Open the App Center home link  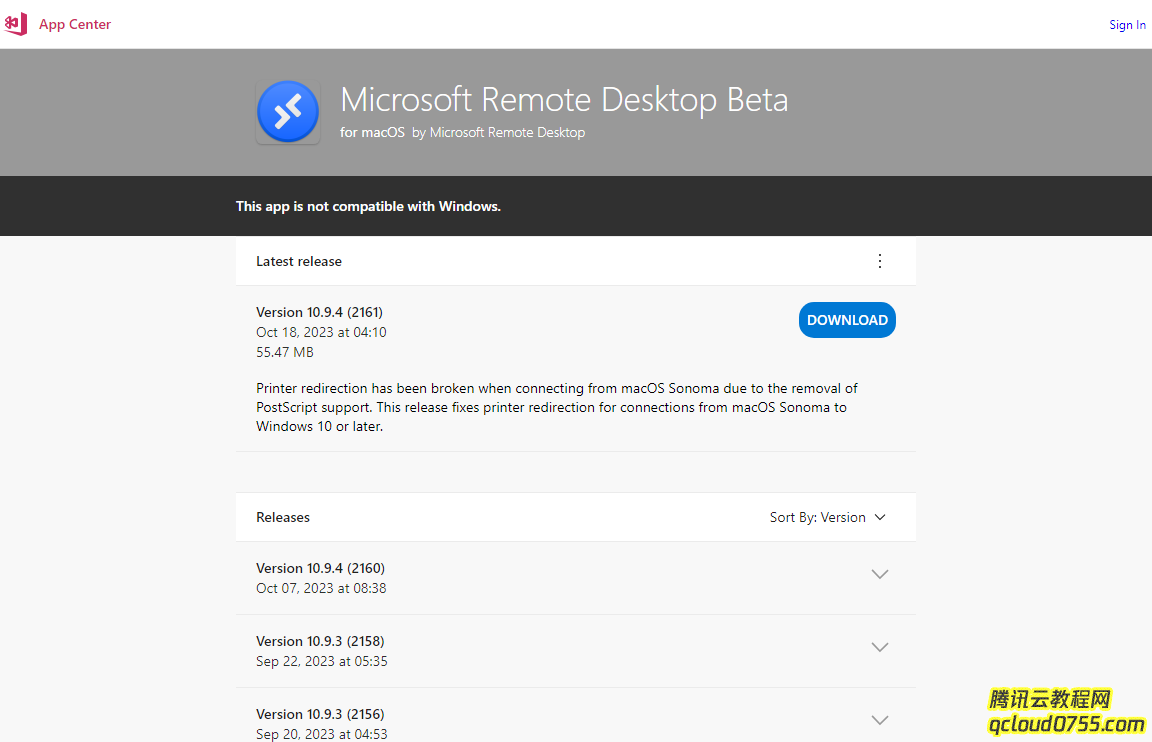(74, 24)
